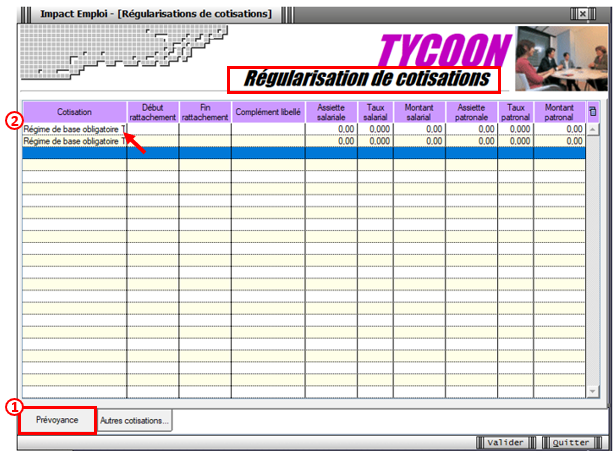Viewport: 614px width, 451px height.
Task: Select the Montant patronal column header
Action: 559,112
